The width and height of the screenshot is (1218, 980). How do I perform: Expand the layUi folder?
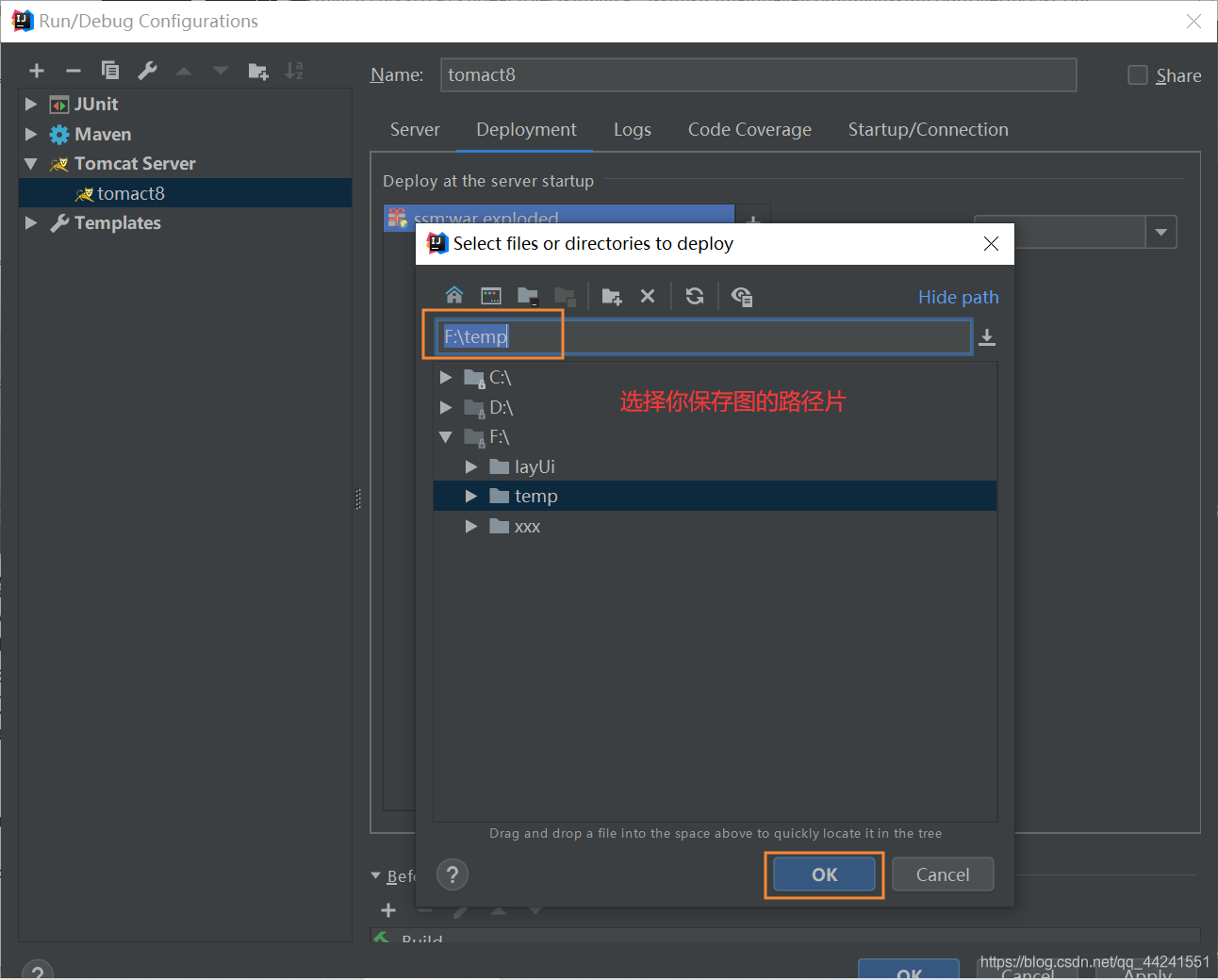pos(471,466)
